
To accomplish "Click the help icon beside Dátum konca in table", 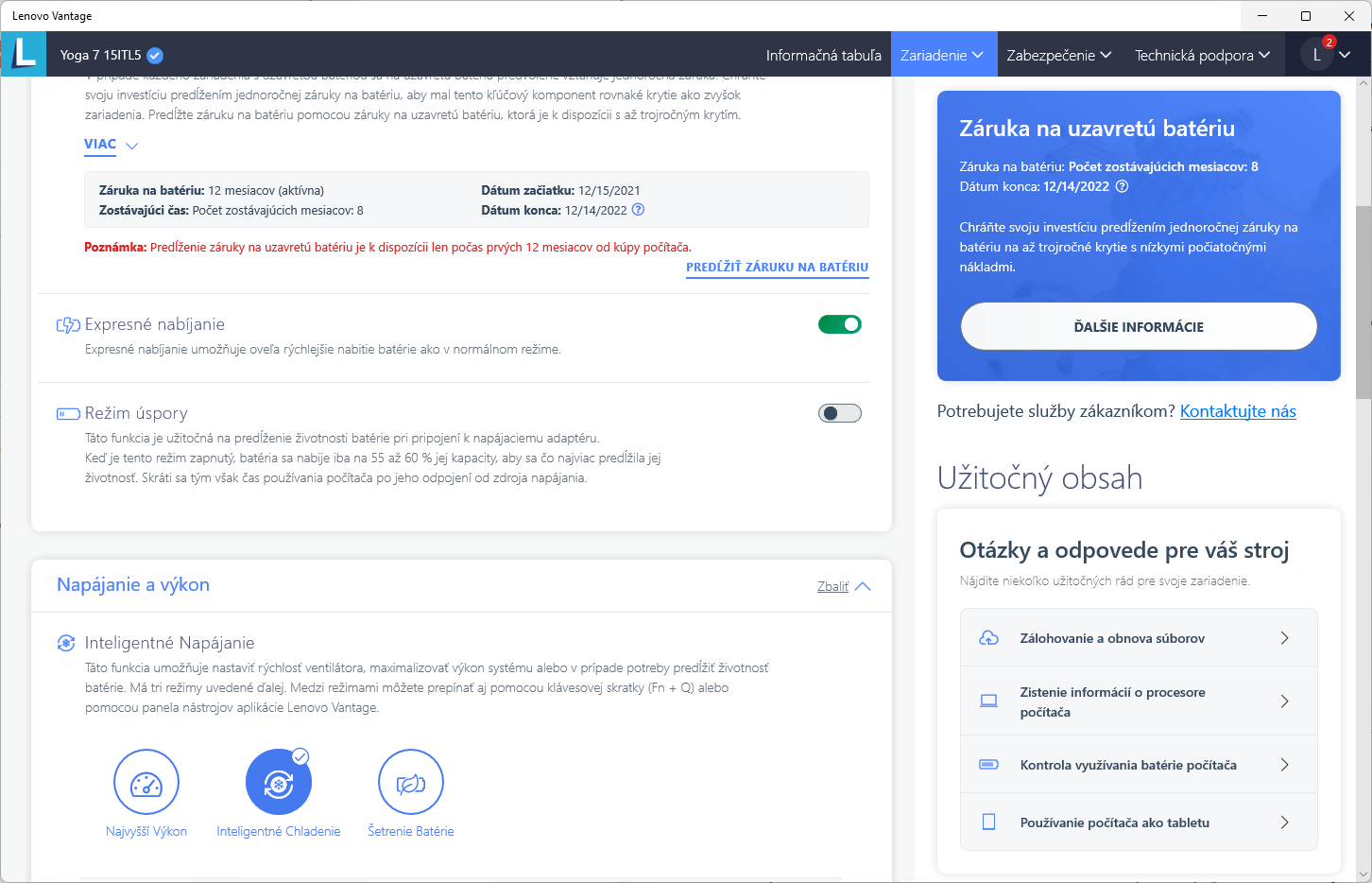I will coord(638,210).
